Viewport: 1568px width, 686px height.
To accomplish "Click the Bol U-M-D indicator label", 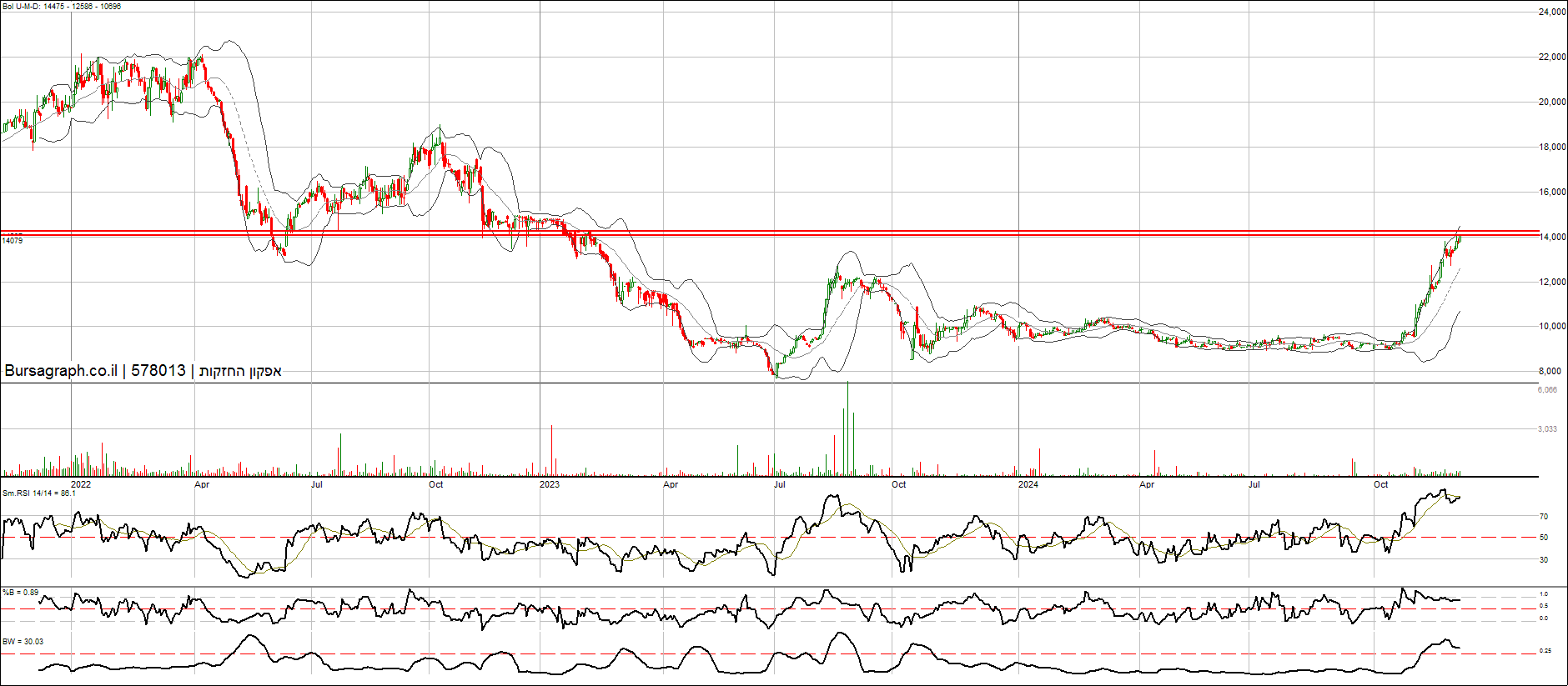I will tap(61, 7).
